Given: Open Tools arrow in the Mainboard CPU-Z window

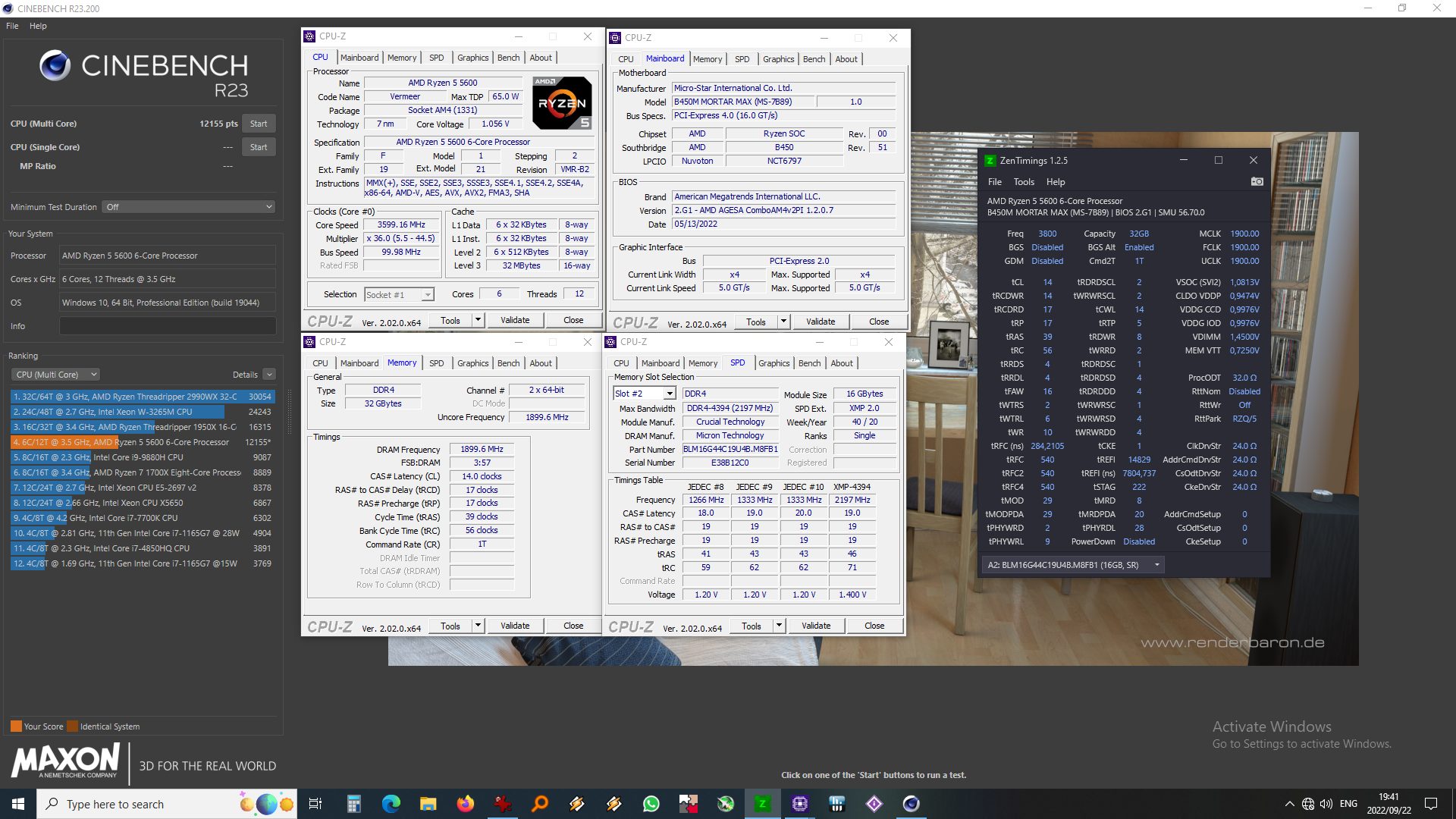Looking at the screenshot, I should point(784,322).
